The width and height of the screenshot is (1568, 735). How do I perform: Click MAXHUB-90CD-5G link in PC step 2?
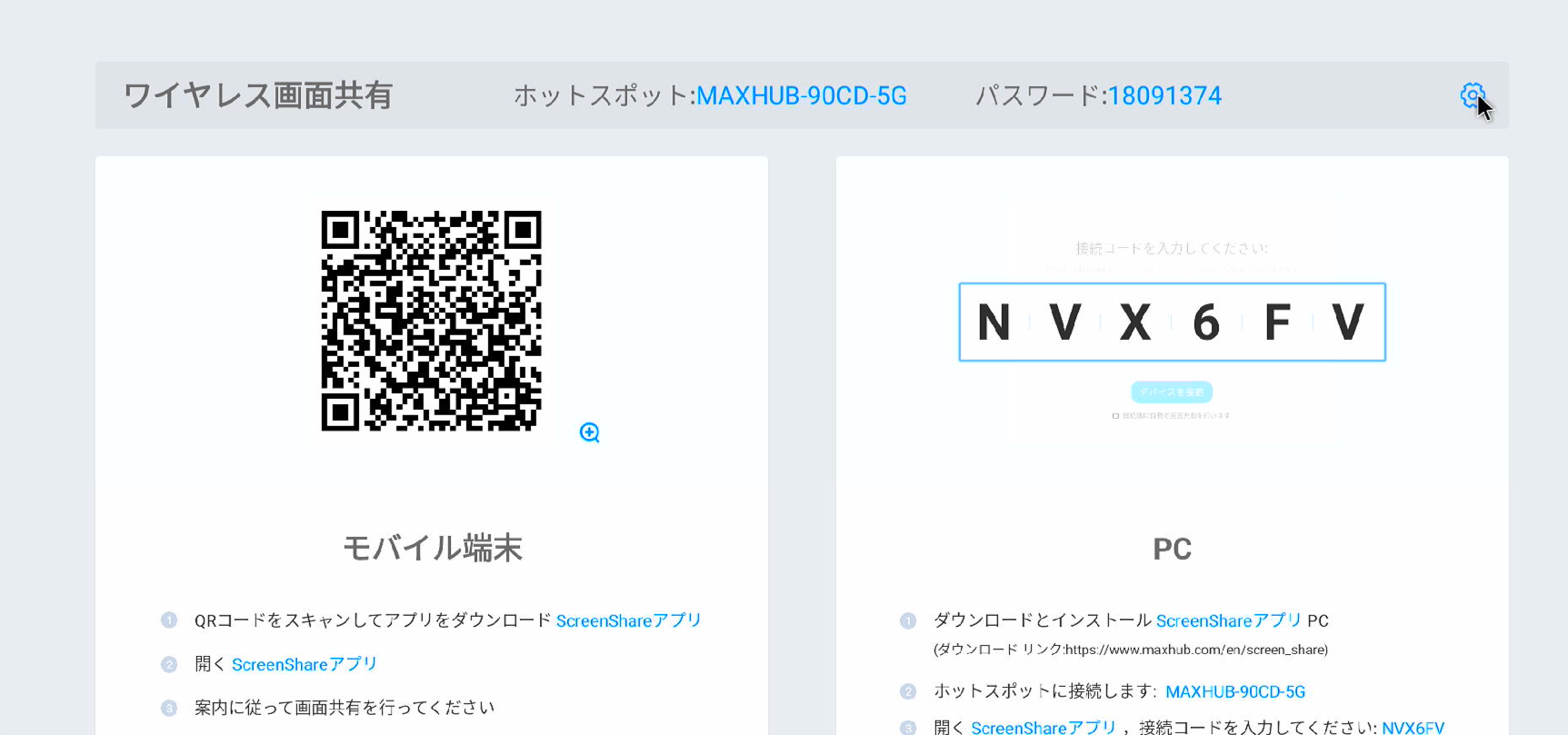1235,691
